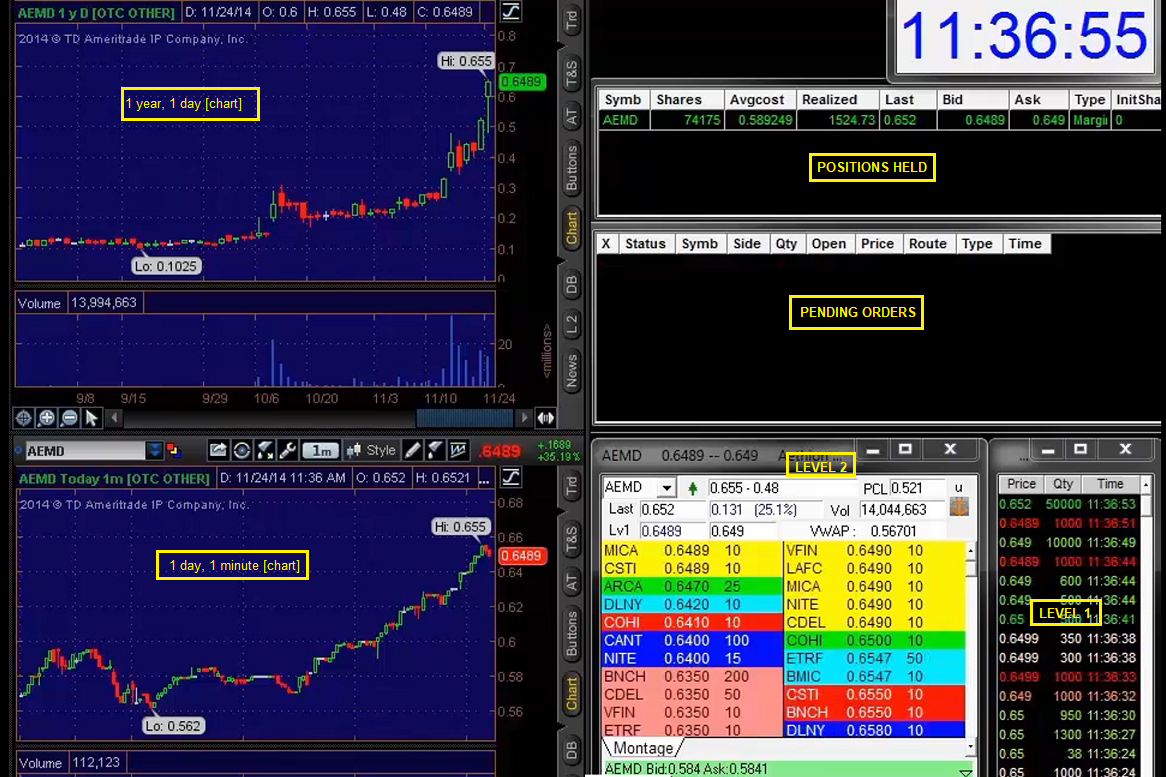Click the Price column header in time and sales
The width and height of the screenshot is (1166, 777).
click(x=1021, y=484)
